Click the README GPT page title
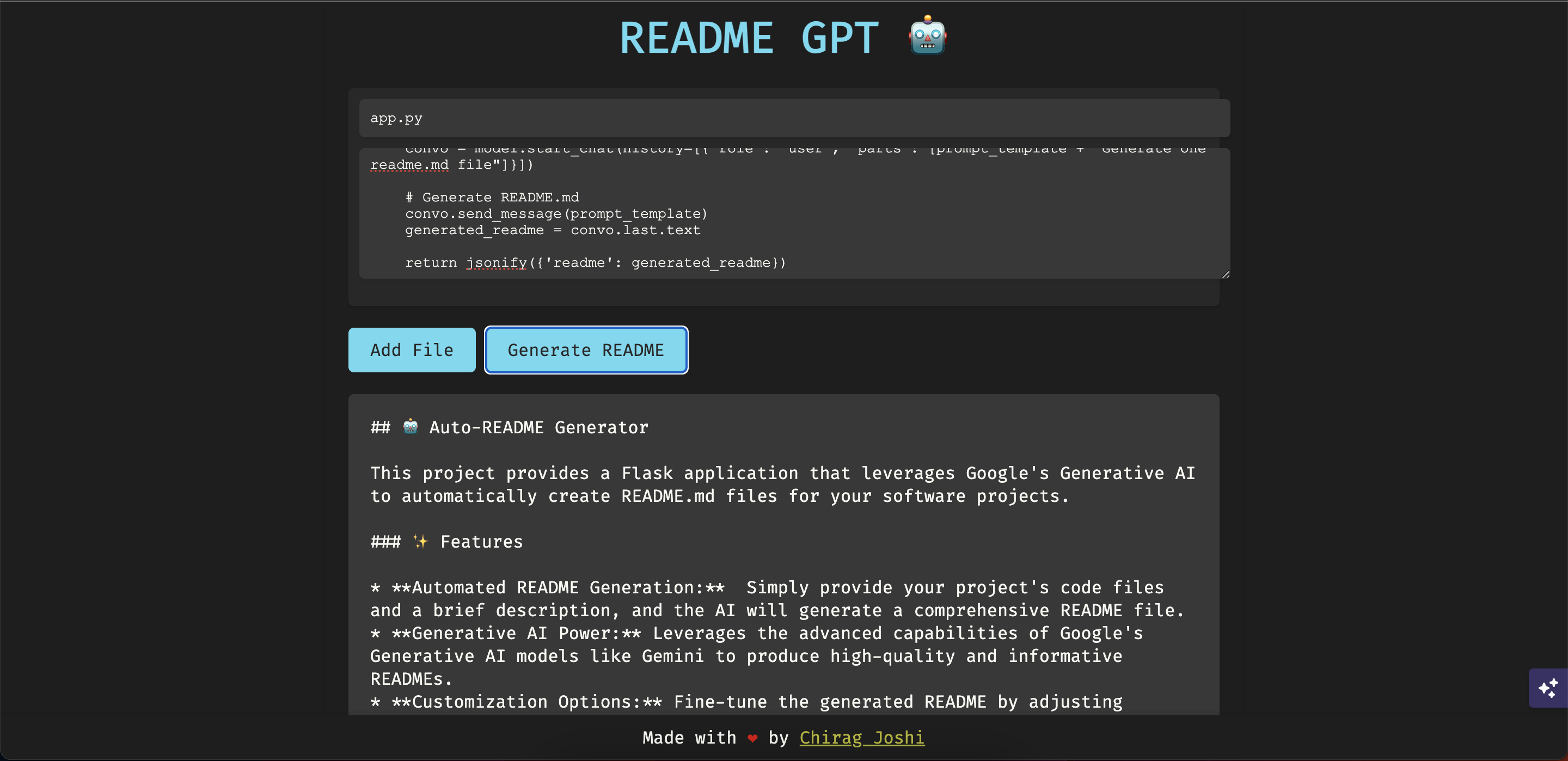Image resolution: width=1568 pixels, height=761 pixels. 749,38
